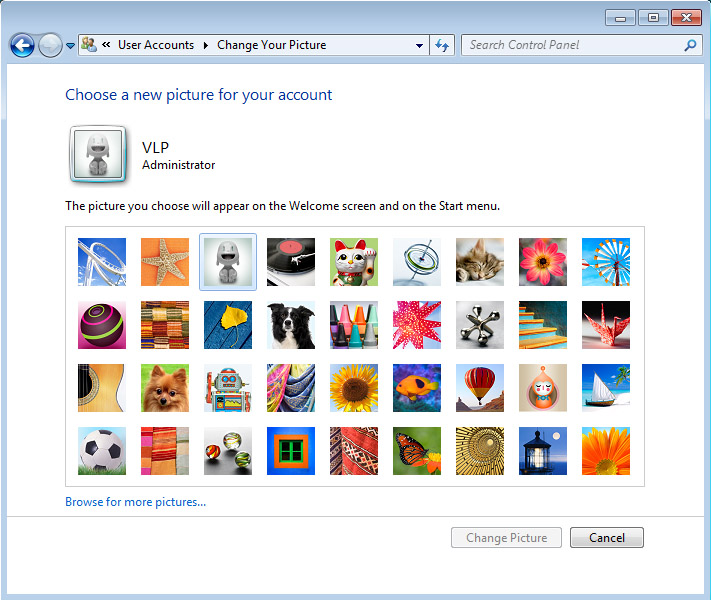The image size is (711, 600).
Task: Select the yellow leaf on blue wood picture
Action: coord(228,325)
